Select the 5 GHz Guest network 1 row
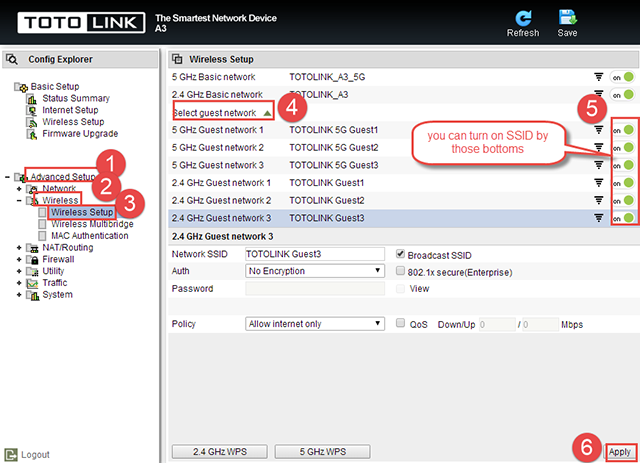 click(x=403, y=130)
